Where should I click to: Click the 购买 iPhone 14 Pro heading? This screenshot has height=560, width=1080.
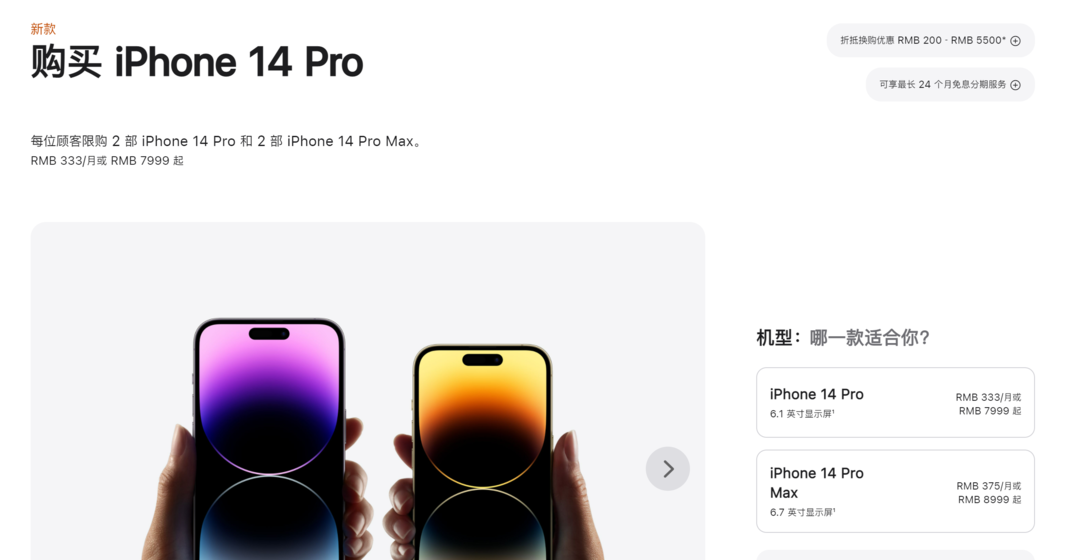tap(197, 62)
